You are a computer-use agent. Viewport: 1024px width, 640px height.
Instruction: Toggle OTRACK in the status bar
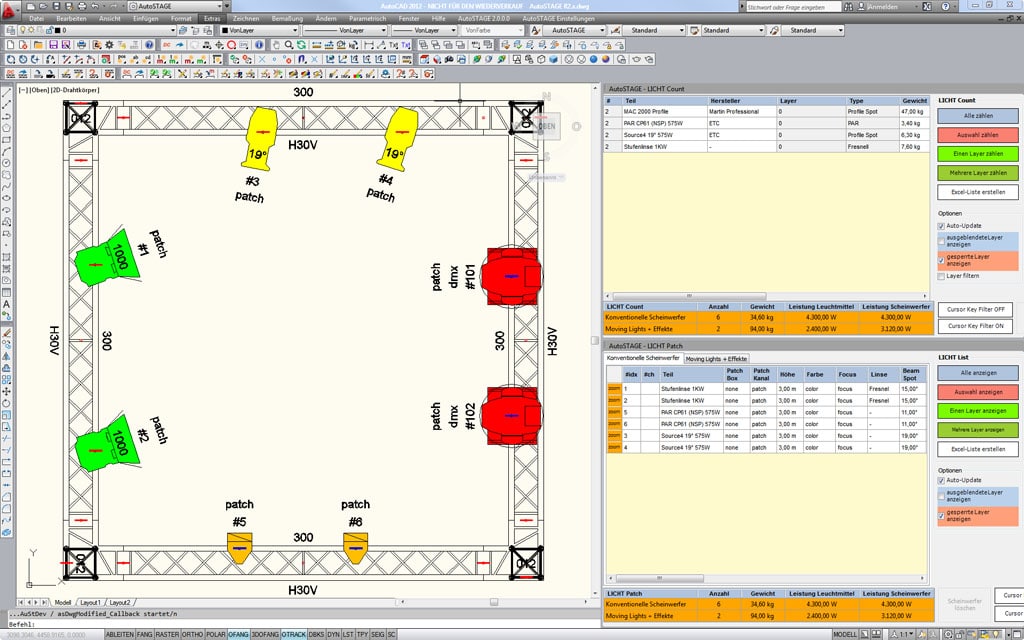coord(294,634)
